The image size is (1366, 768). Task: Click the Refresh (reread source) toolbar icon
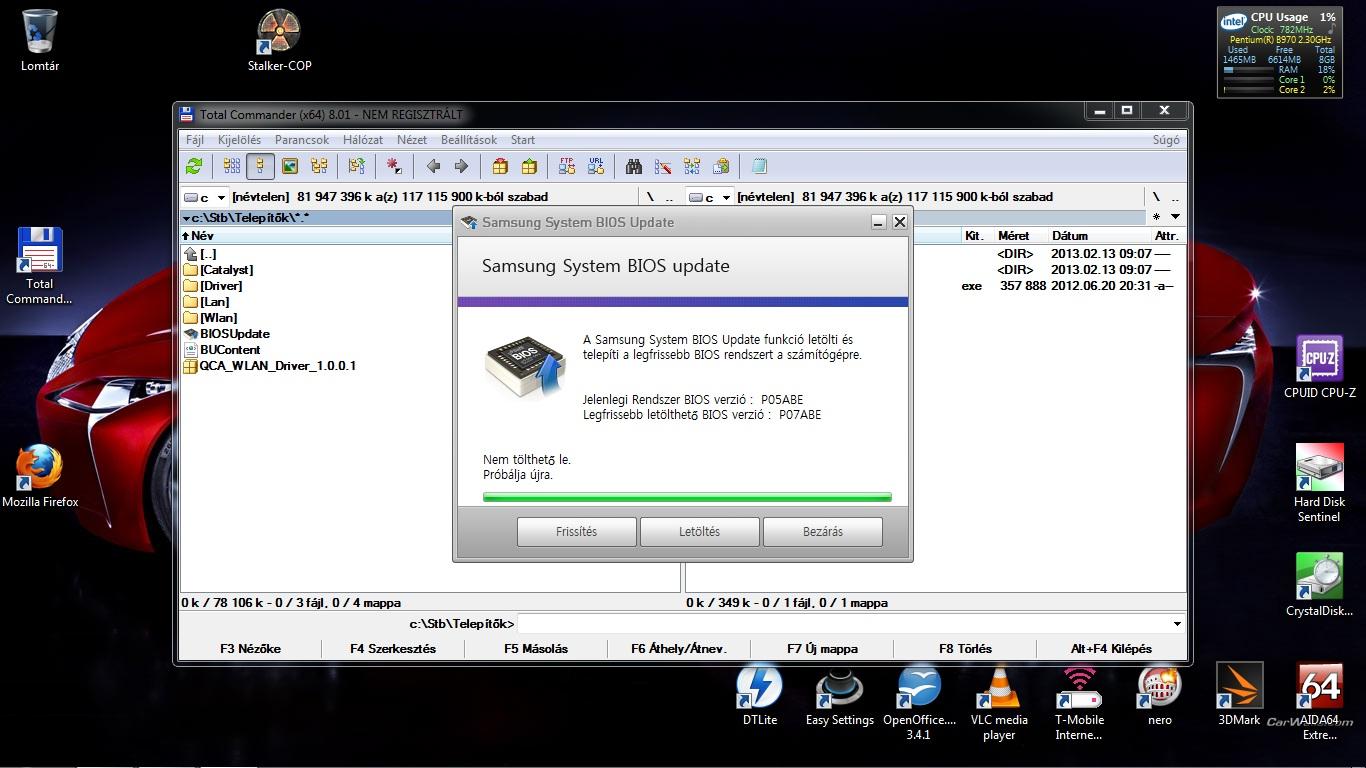[x=194, y=166]
